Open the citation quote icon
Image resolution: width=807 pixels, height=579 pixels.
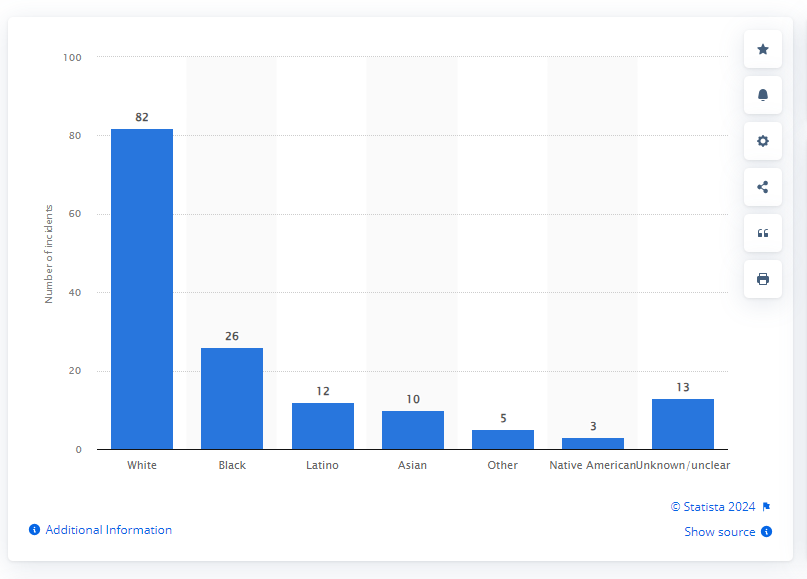tap(763, 233)
